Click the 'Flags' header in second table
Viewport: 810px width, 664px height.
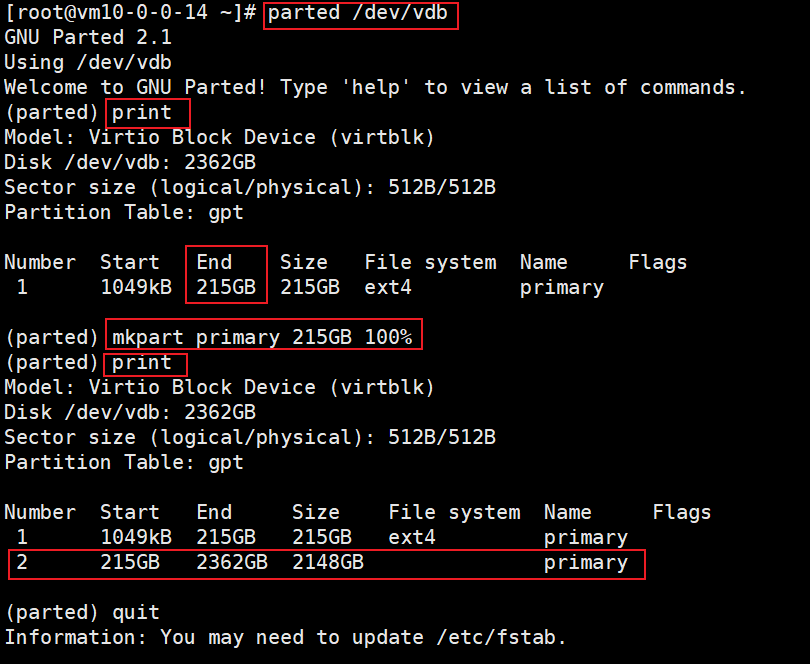click(682, 513)
